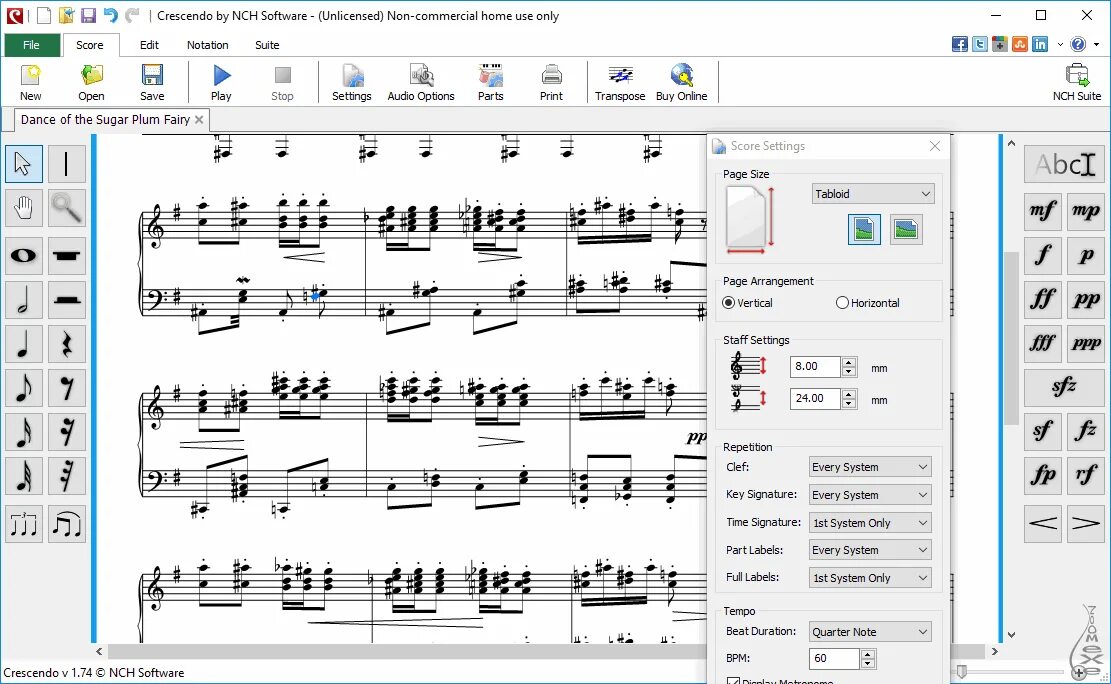Select the beamed notes slur tool
Image resolution: width=1111 pixels, height=684 pixels.
(x=67, y=525)
